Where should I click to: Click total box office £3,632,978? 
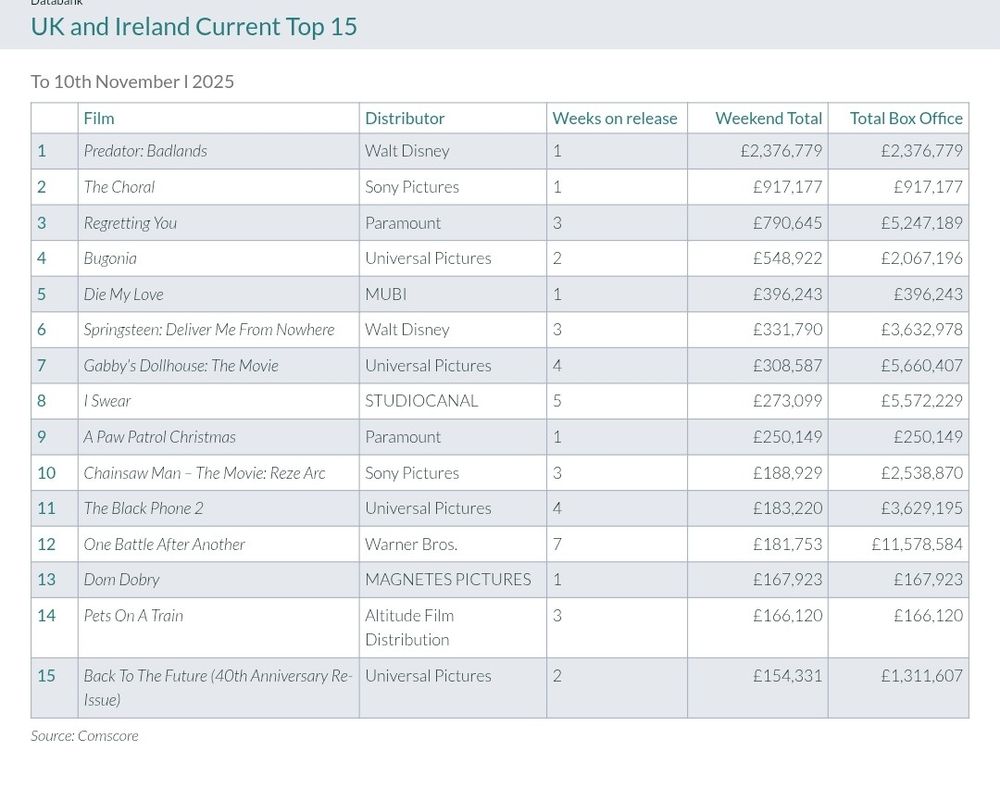click(x=922, y=330)
